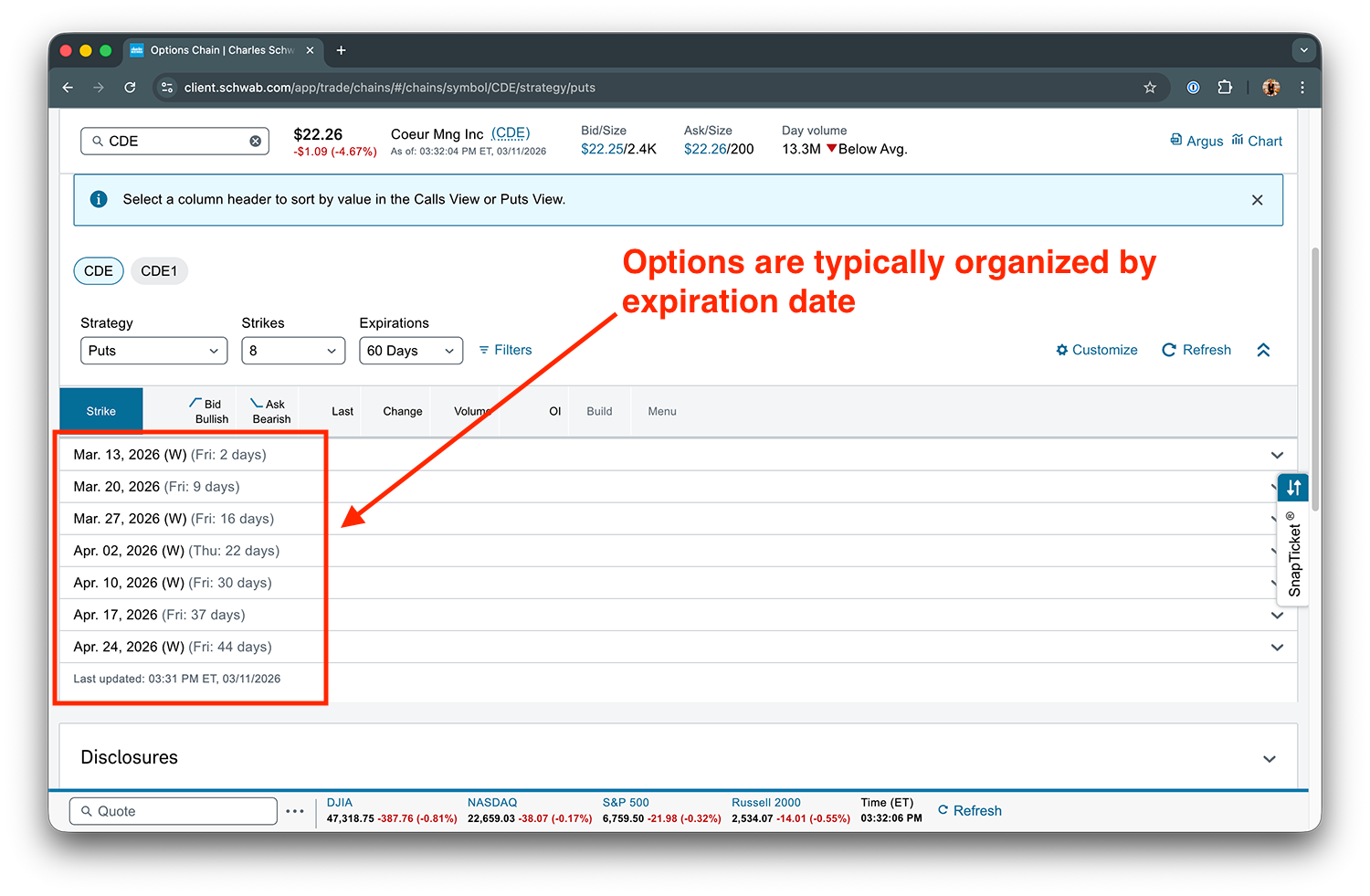Click the Russell 2000 index link
1370x896 pixels.
tap(766, 803)
